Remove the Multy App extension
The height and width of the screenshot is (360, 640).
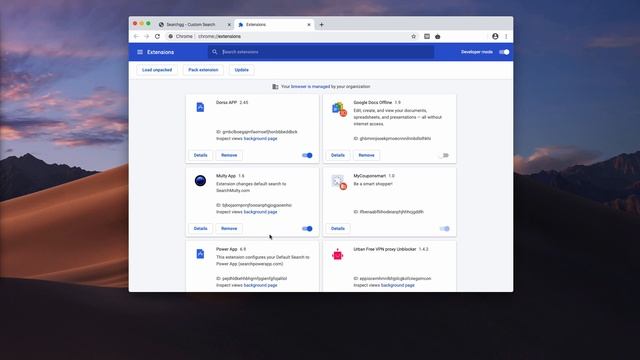(x=229, y=229)
